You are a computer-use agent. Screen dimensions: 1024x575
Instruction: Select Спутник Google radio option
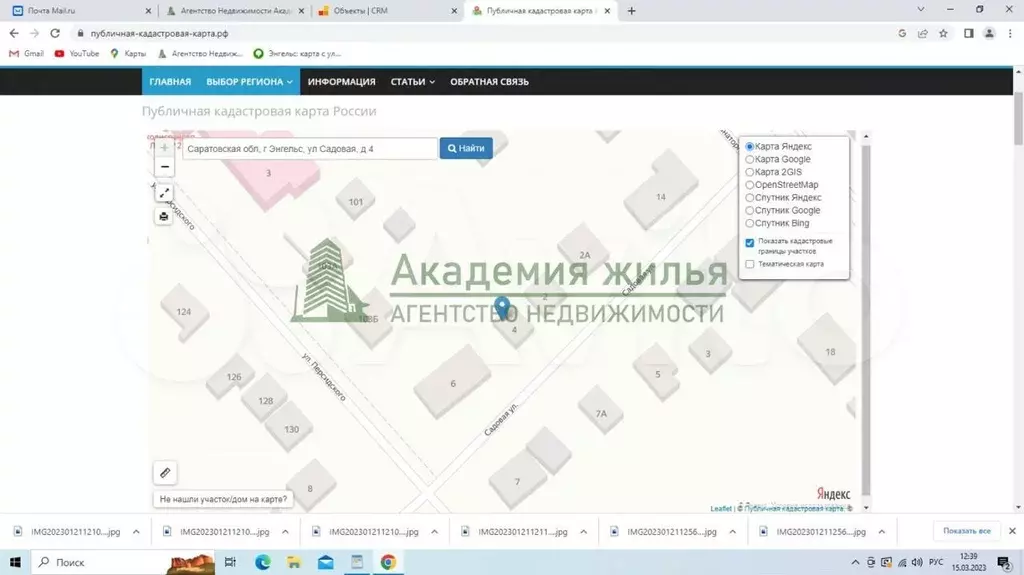[x=750, y=210]
